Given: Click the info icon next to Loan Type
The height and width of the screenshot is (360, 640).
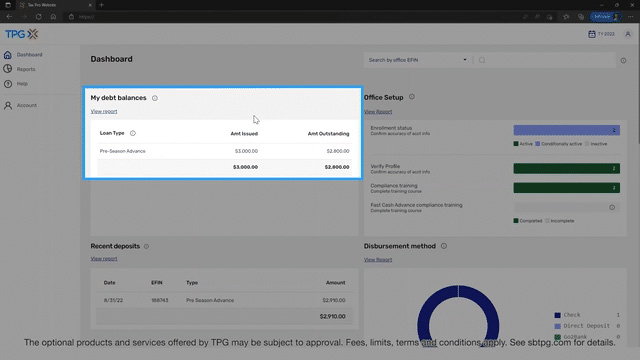Looking at the screenshot, I should (x=133, y=133).
